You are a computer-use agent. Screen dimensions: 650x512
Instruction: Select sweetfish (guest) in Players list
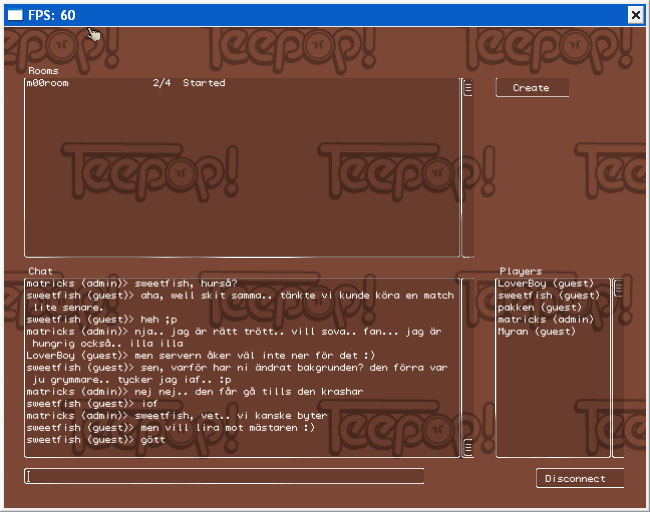(548, 296)
